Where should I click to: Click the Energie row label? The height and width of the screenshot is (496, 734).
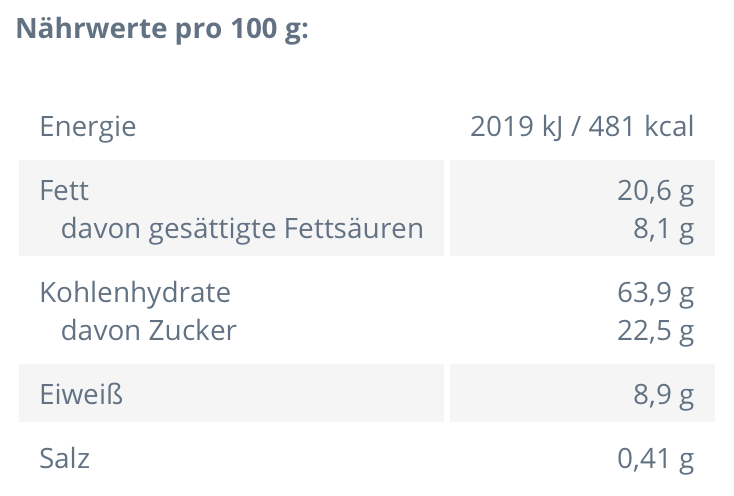click(x=87, y=127)
